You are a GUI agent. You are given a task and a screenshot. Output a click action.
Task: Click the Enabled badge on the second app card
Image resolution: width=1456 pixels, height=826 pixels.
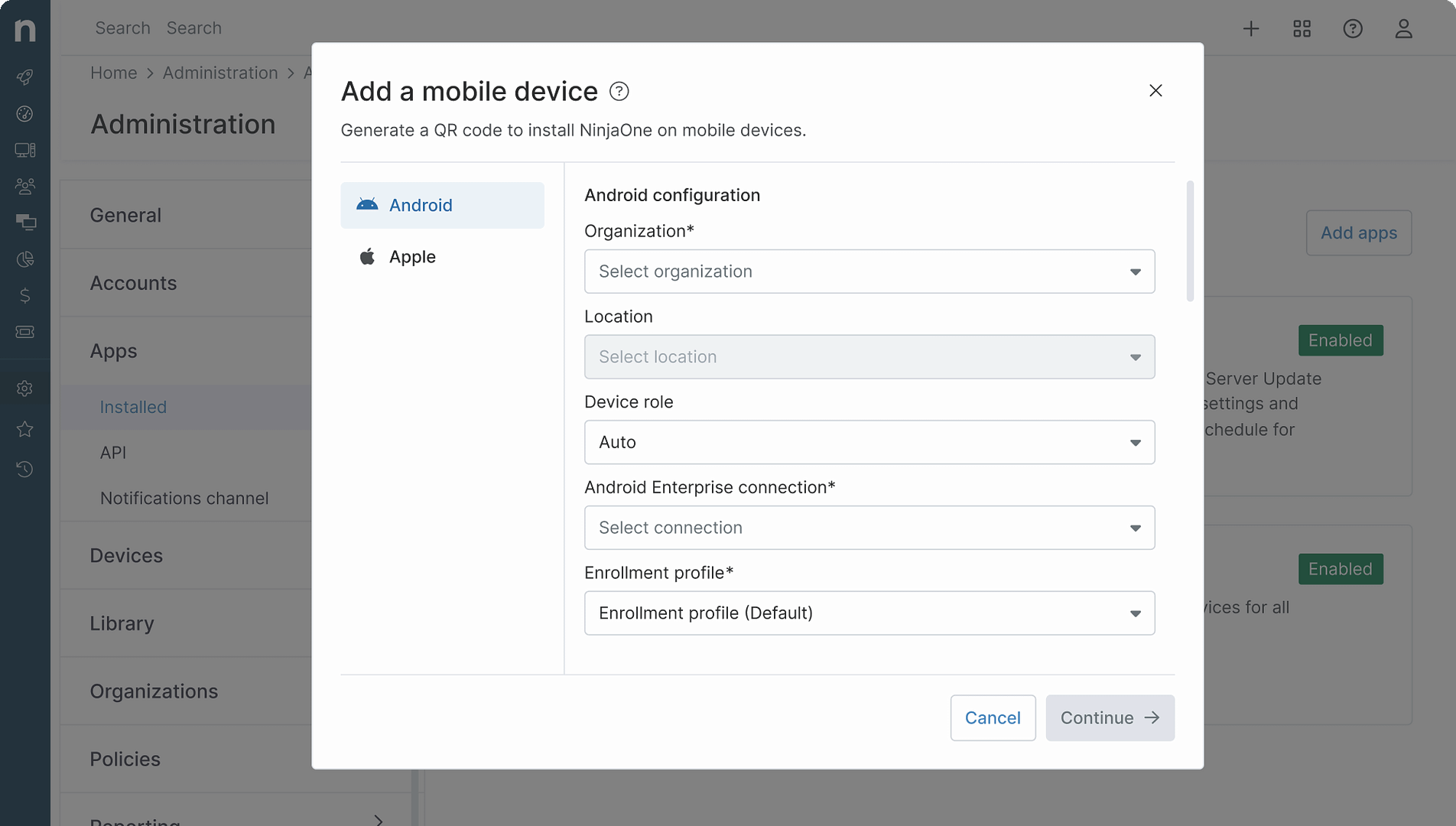click(x=1340, y=569)
